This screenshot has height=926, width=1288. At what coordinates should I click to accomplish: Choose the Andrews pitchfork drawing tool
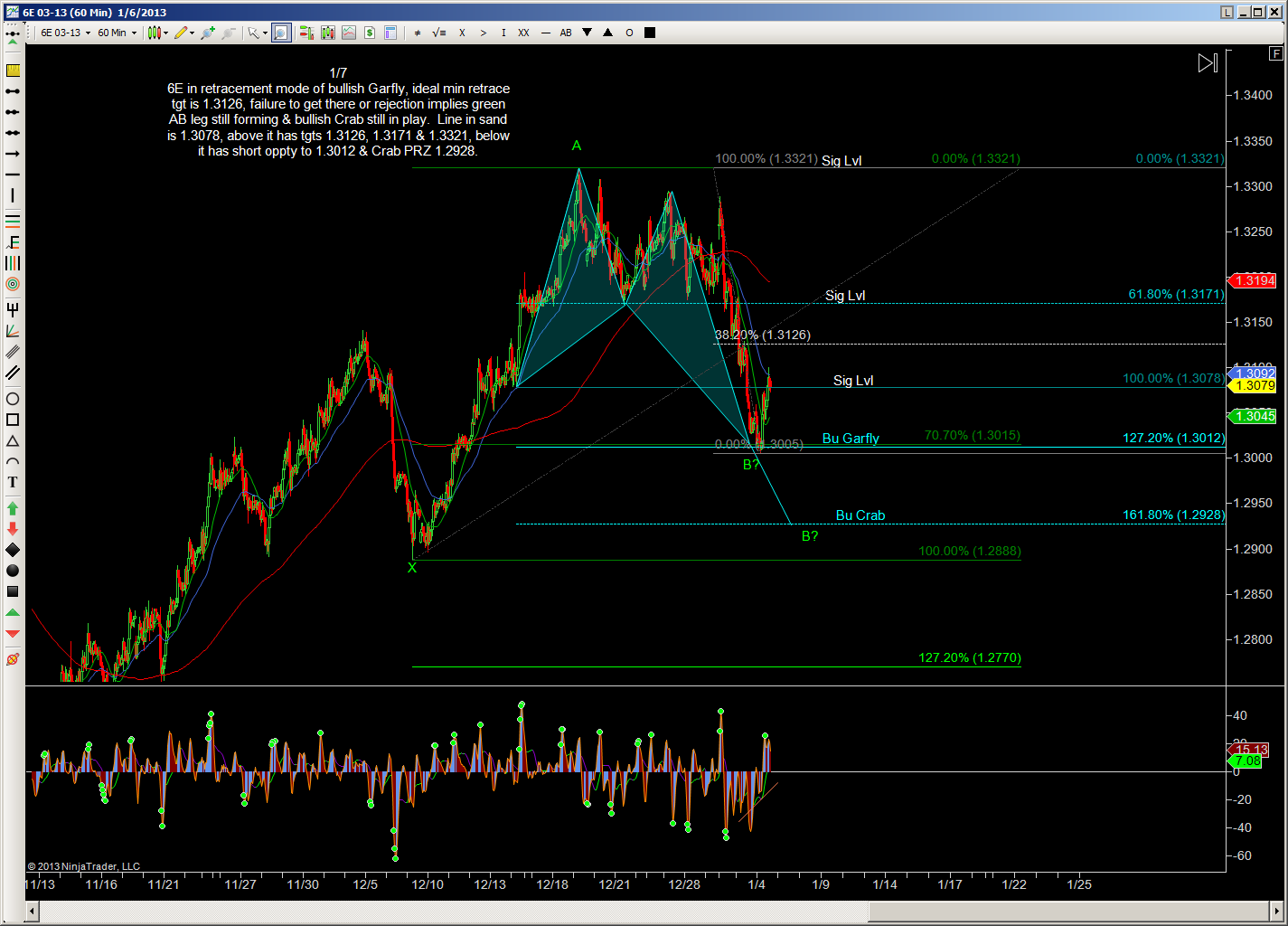13,309
